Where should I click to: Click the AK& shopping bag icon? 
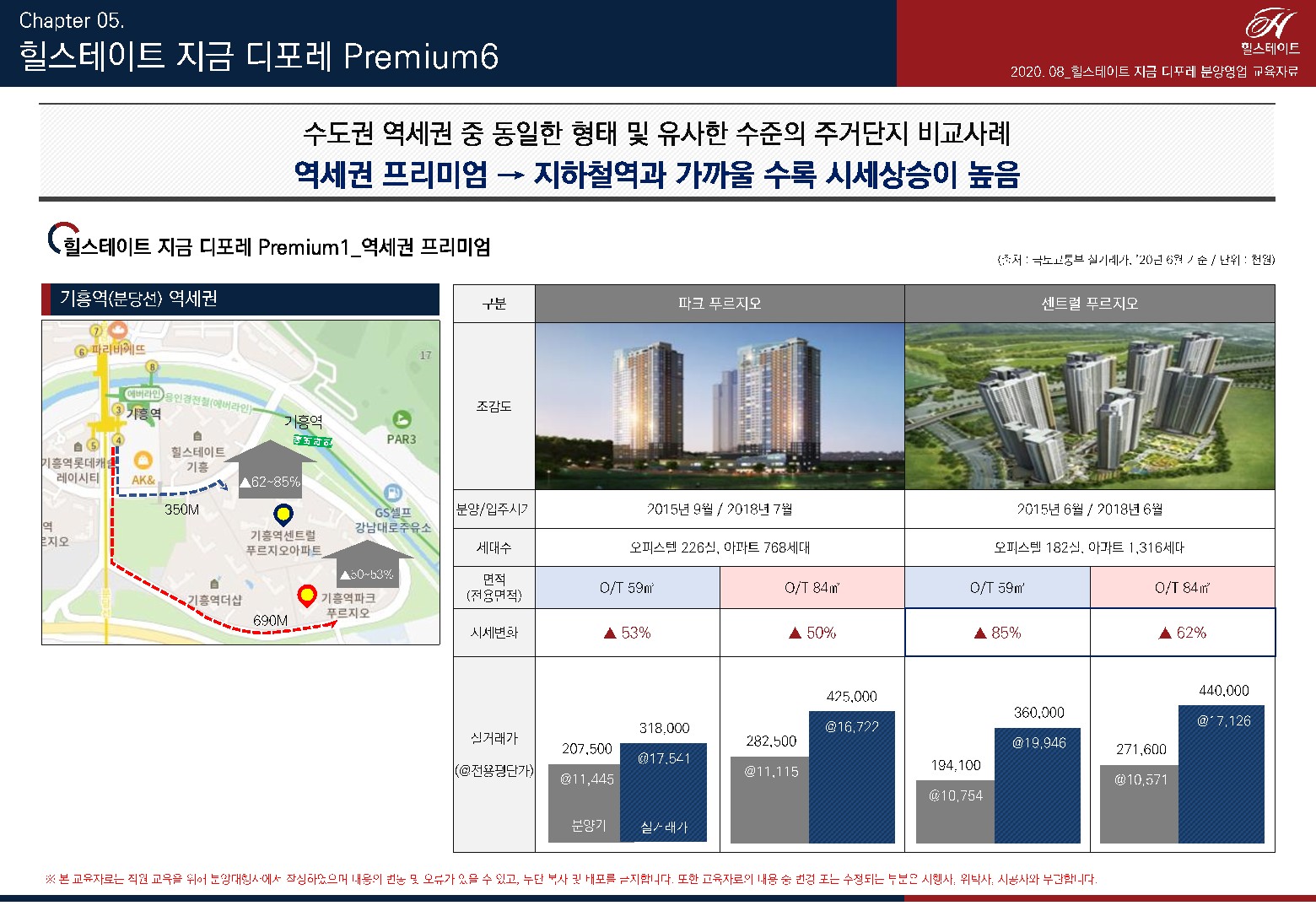pyautogui.click(x=143, y=461)
